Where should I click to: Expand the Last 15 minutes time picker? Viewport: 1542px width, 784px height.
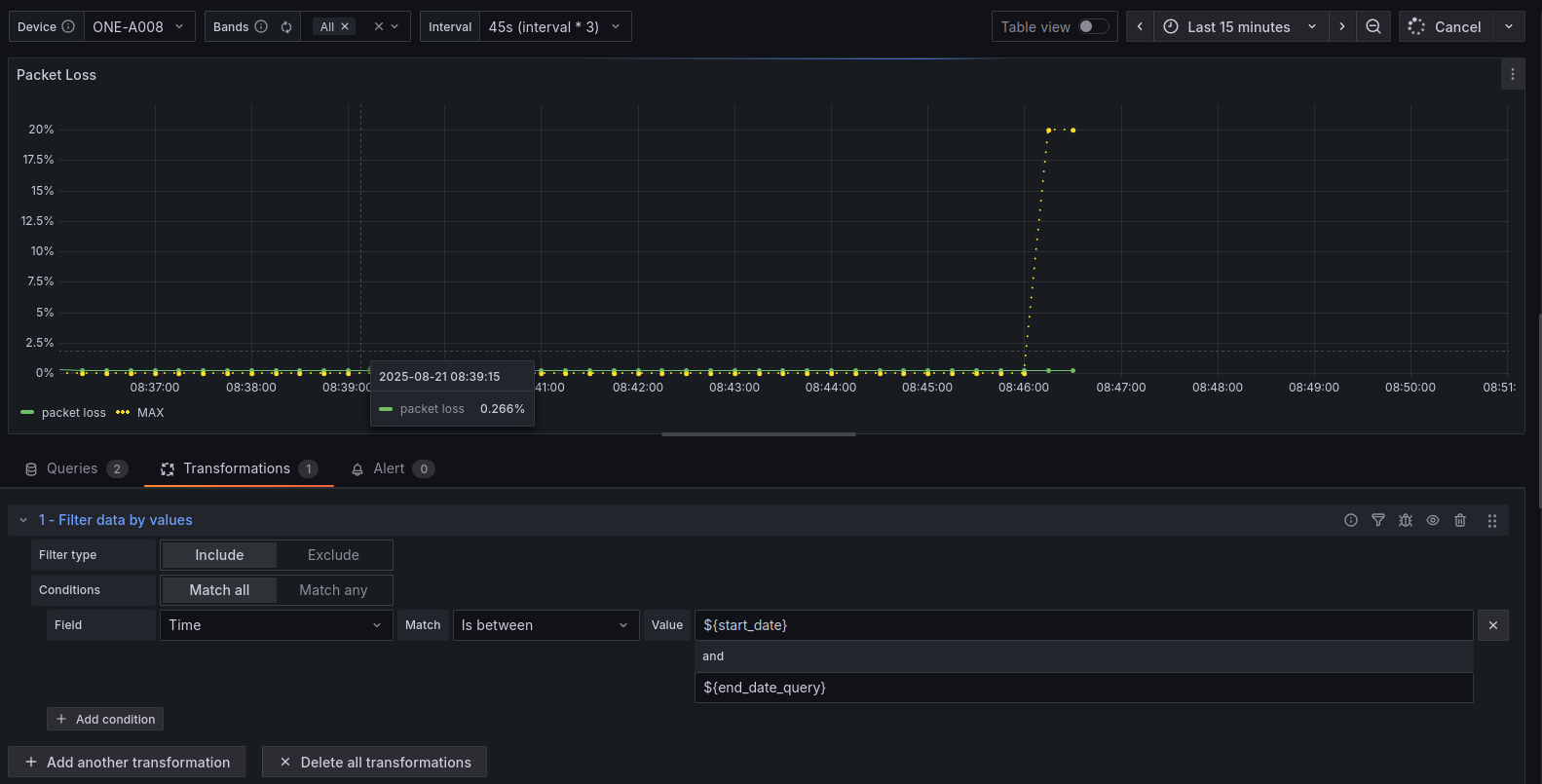1240,26
